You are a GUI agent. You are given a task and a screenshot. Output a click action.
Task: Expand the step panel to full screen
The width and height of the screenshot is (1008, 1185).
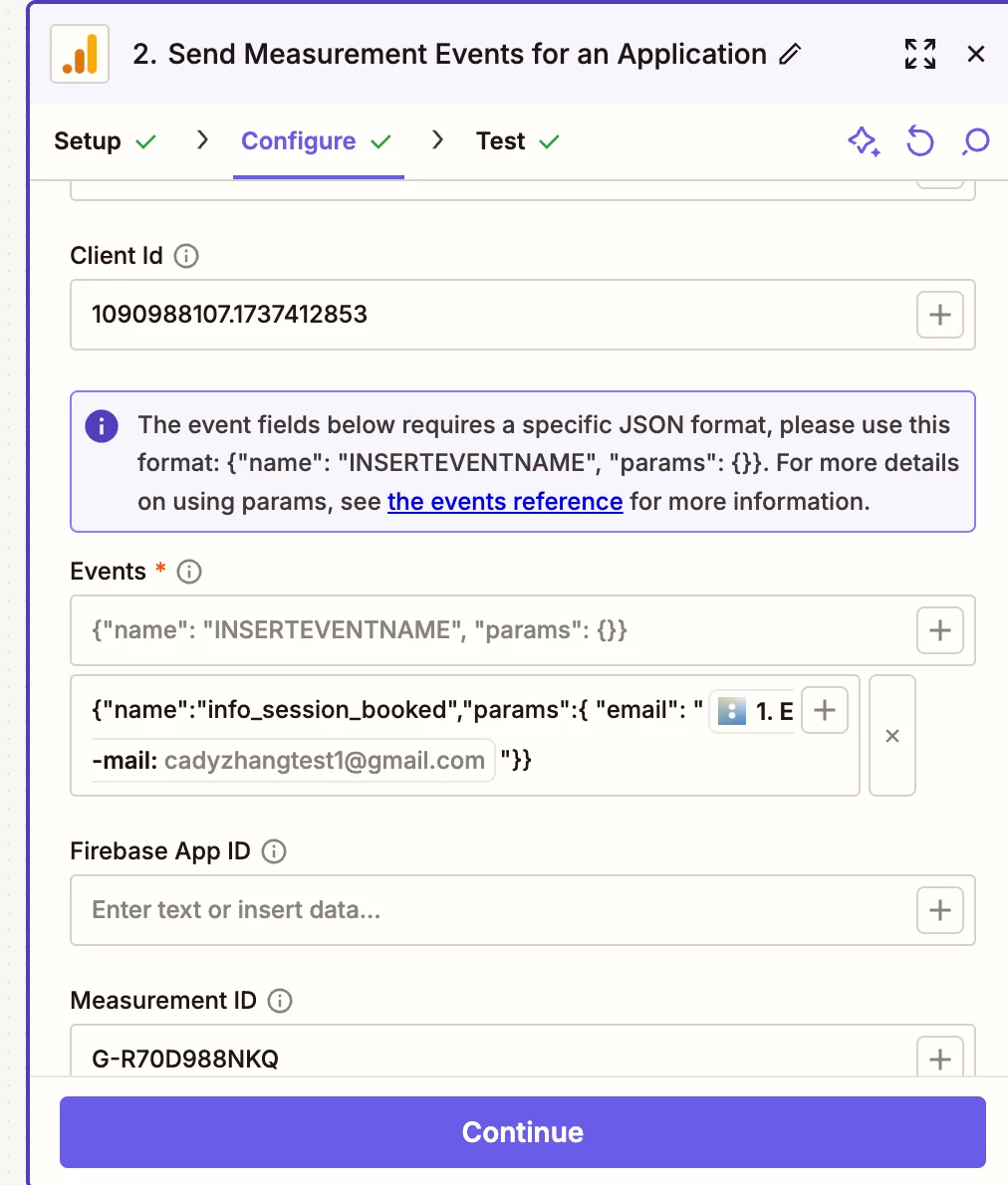920,54
